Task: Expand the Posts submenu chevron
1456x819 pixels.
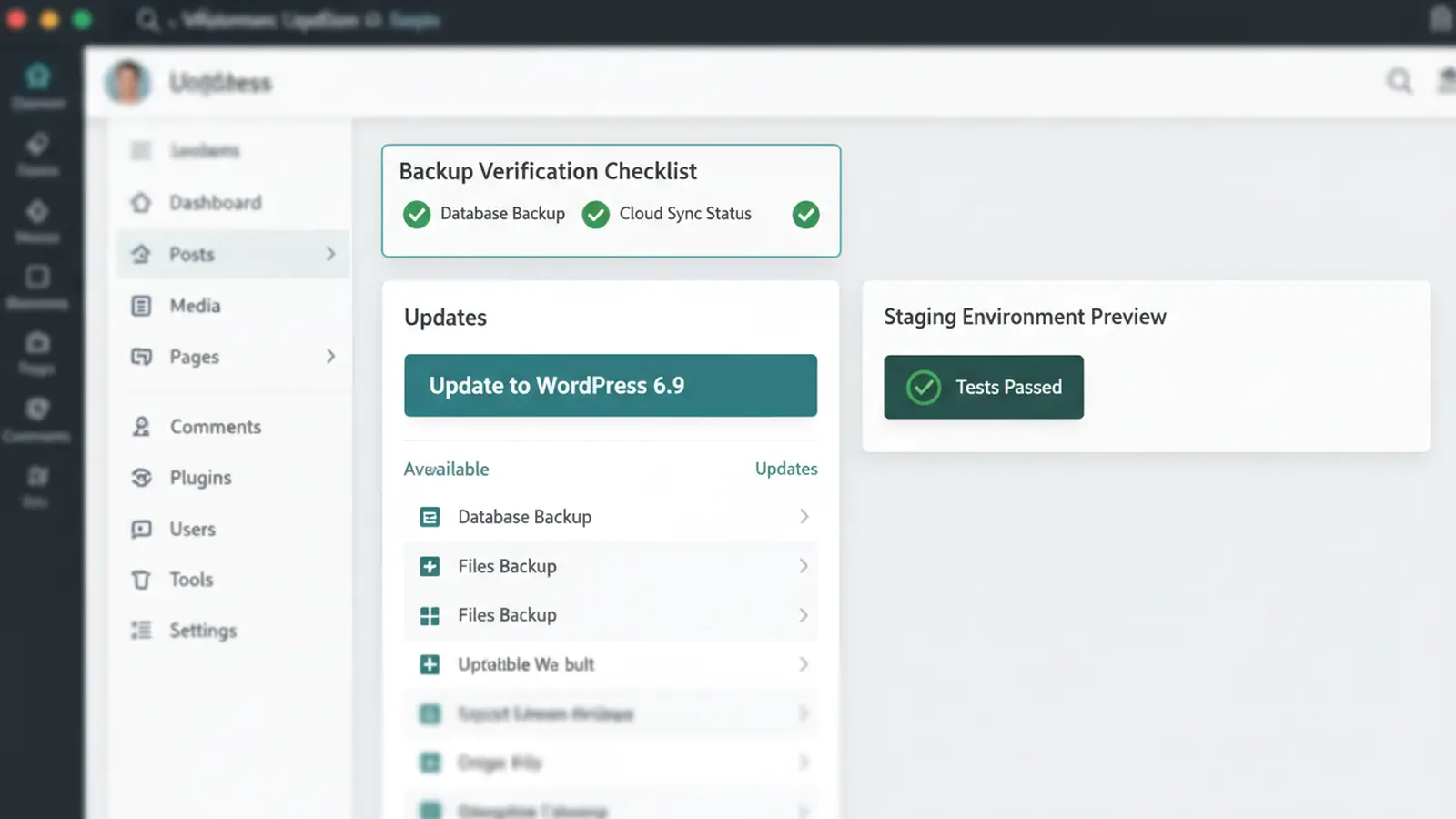Action: tap(330, 254)
